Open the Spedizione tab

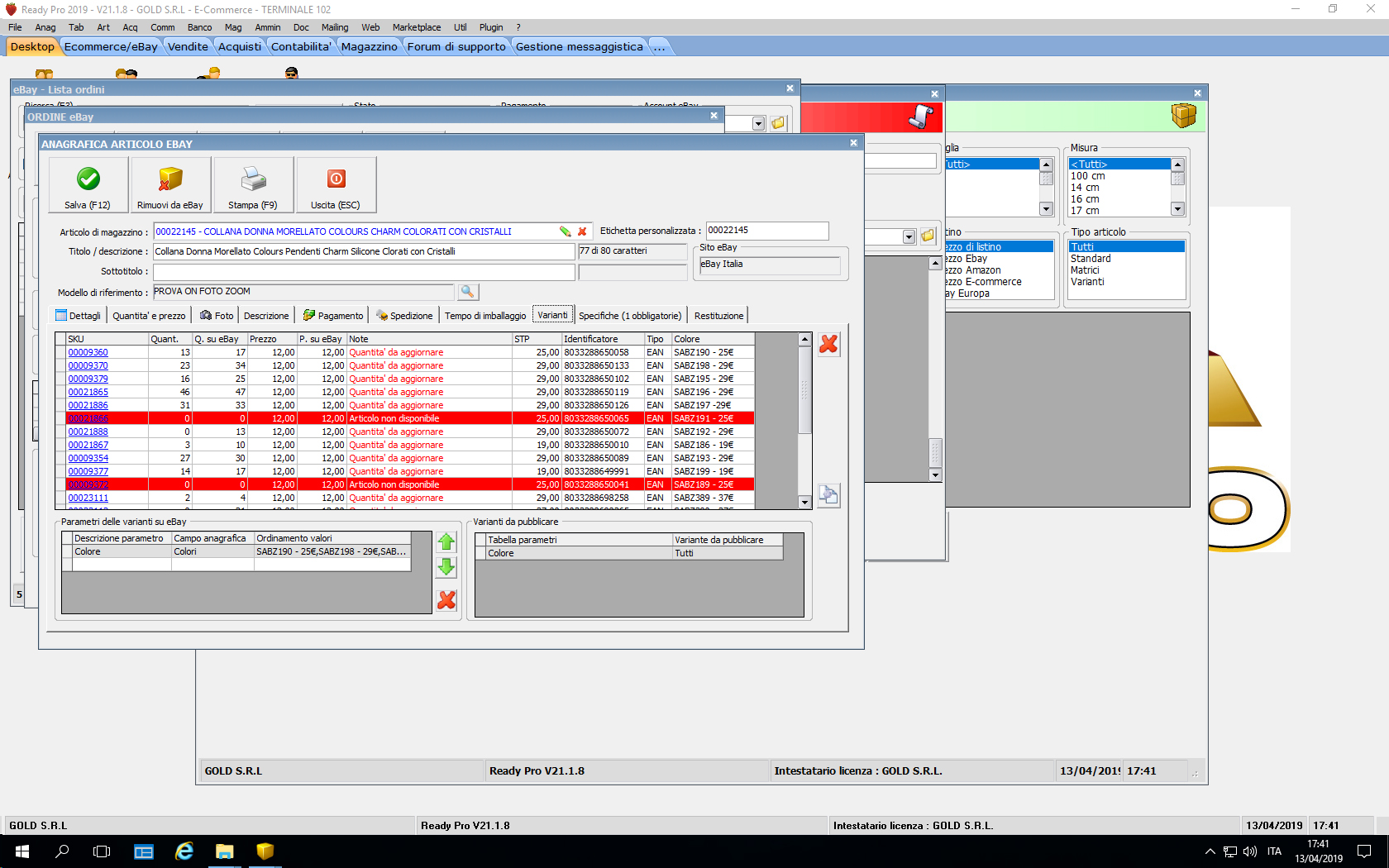(404, 316)
